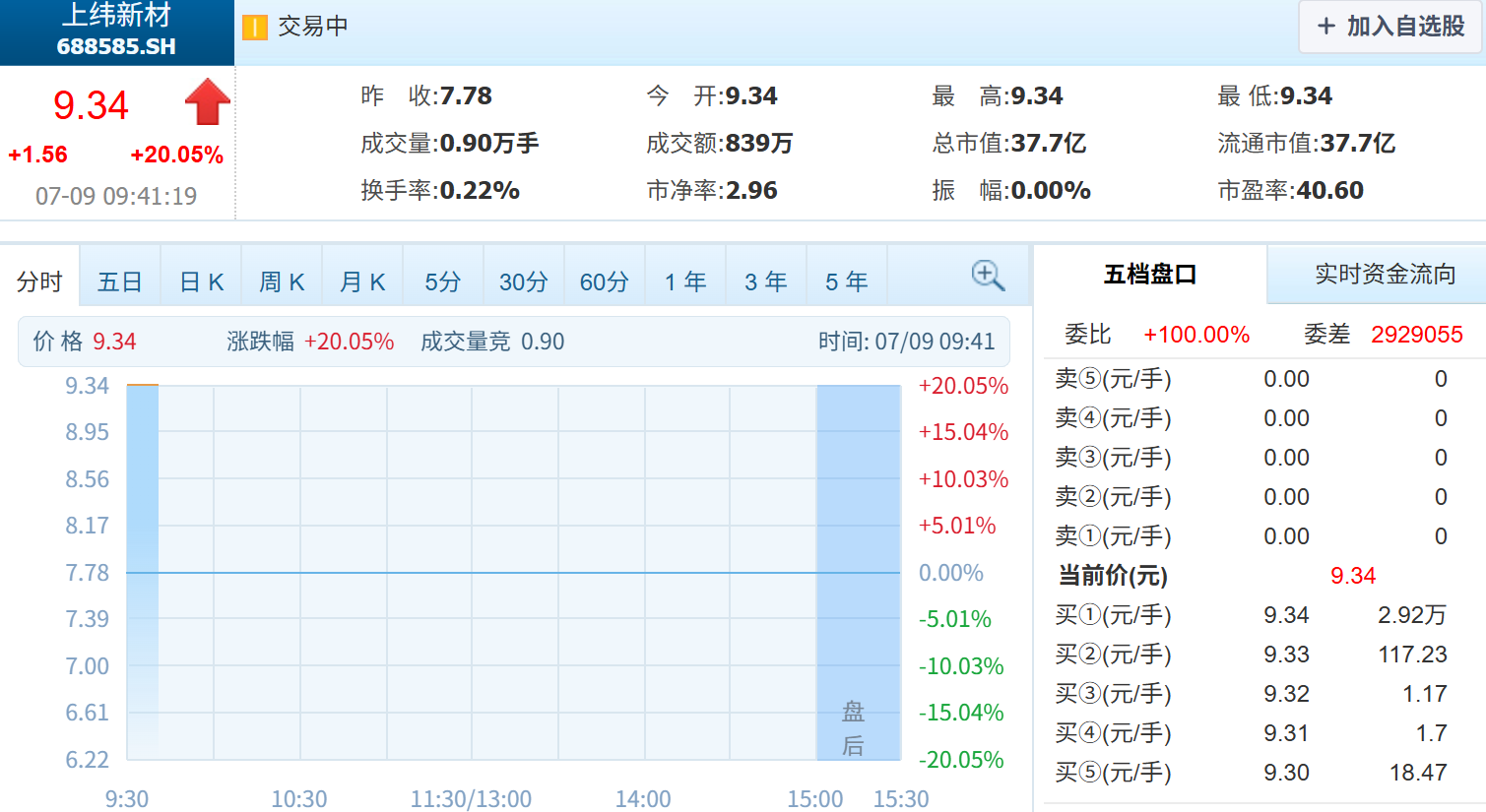The height and width of the screenshot is (812, 1486).
Task: Open the 五日 chart tab
Action: pos(120,282)
